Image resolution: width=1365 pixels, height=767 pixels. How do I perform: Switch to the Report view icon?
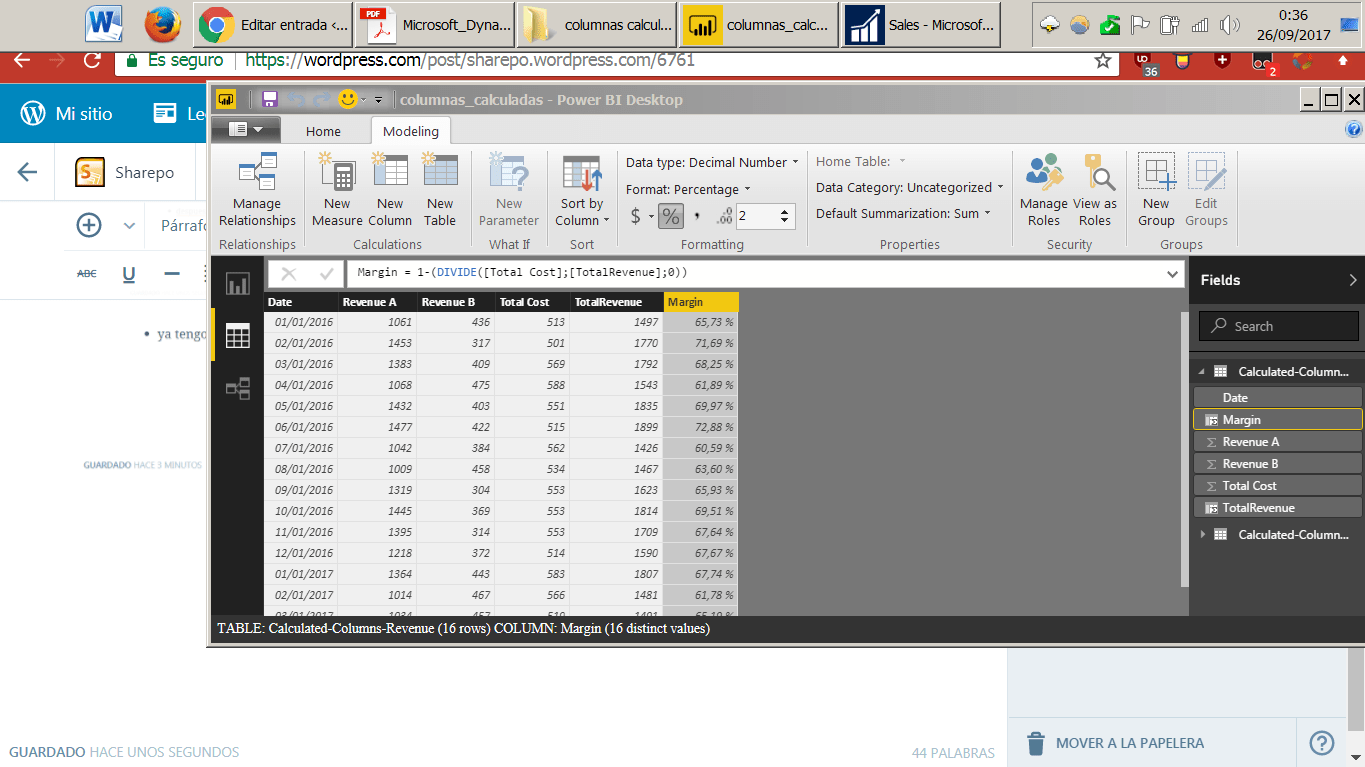tap(238, 284)
